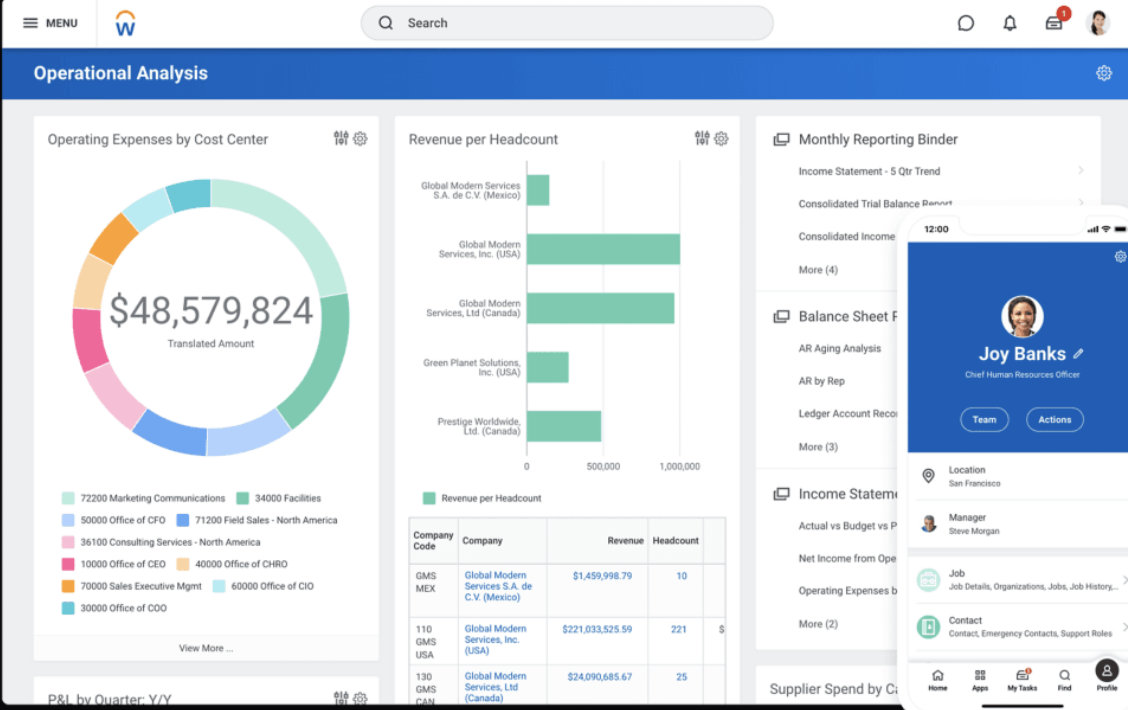Toggle the 34000 Facilities legend item

point(278,498)
